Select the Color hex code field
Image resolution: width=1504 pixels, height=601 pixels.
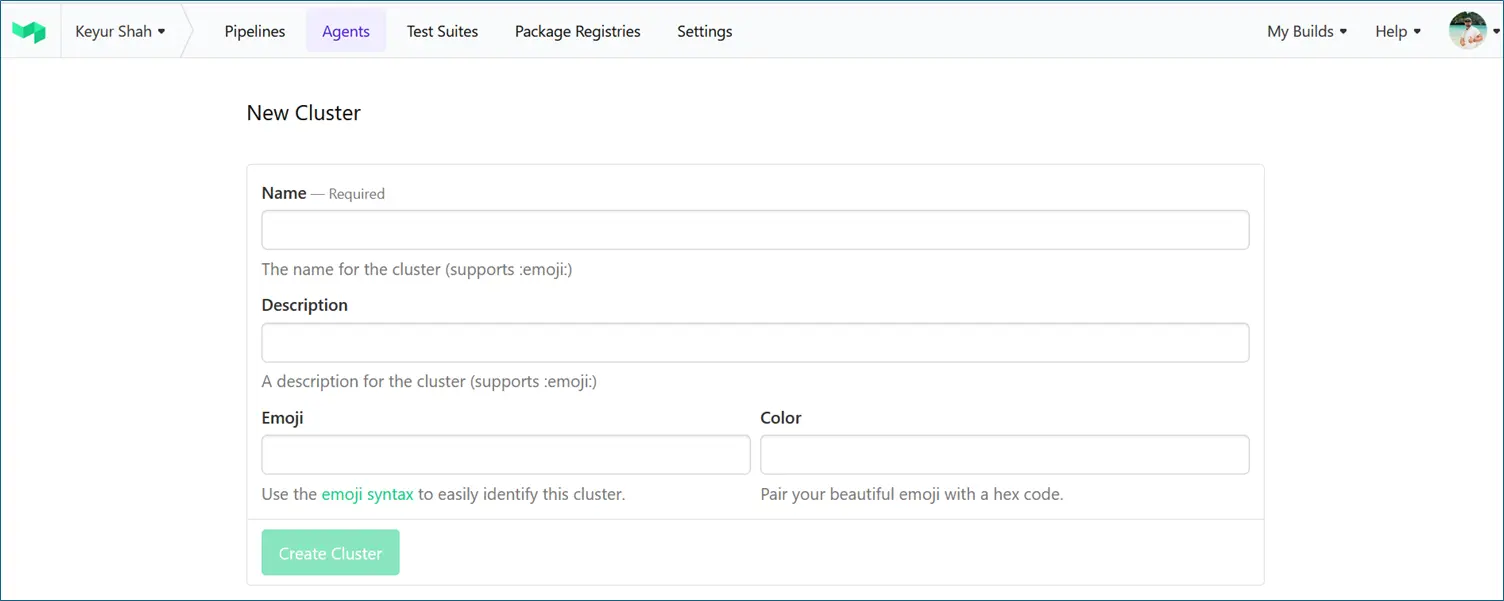(1004, 454)
